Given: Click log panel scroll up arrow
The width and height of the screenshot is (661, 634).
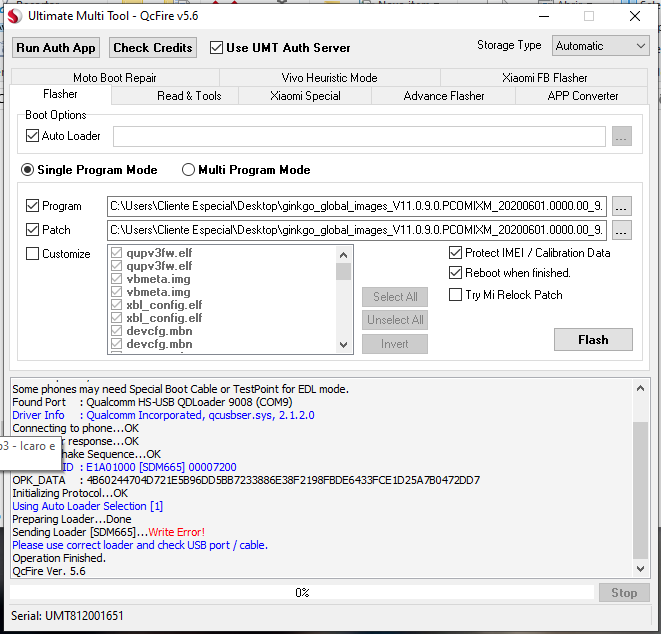Looking at the screenshot, I should [x=640, y=388].
